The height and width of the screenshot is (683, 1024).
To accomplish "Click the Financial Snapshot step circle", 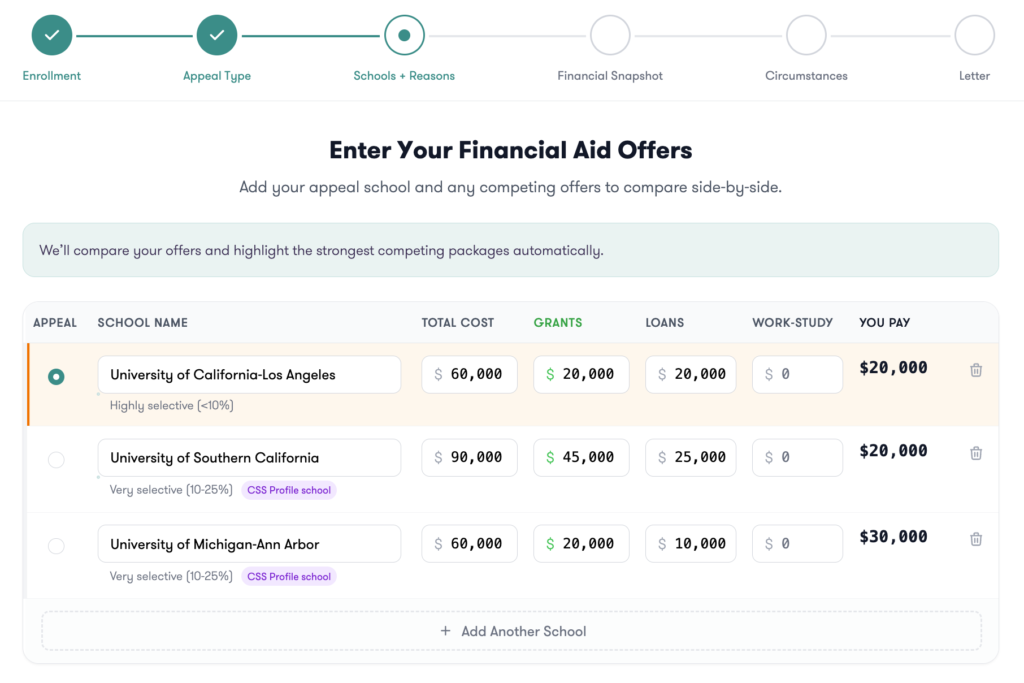I will point(610,34).
